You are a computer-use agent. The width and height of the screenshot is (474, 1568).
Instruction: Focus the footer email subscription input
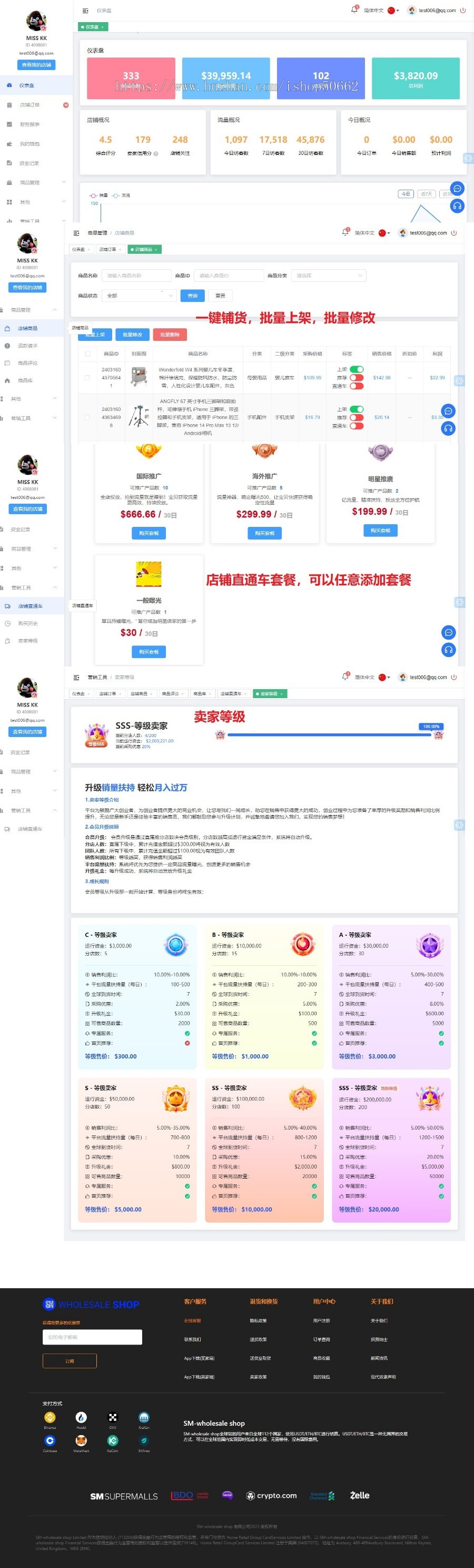[92, 1337]
